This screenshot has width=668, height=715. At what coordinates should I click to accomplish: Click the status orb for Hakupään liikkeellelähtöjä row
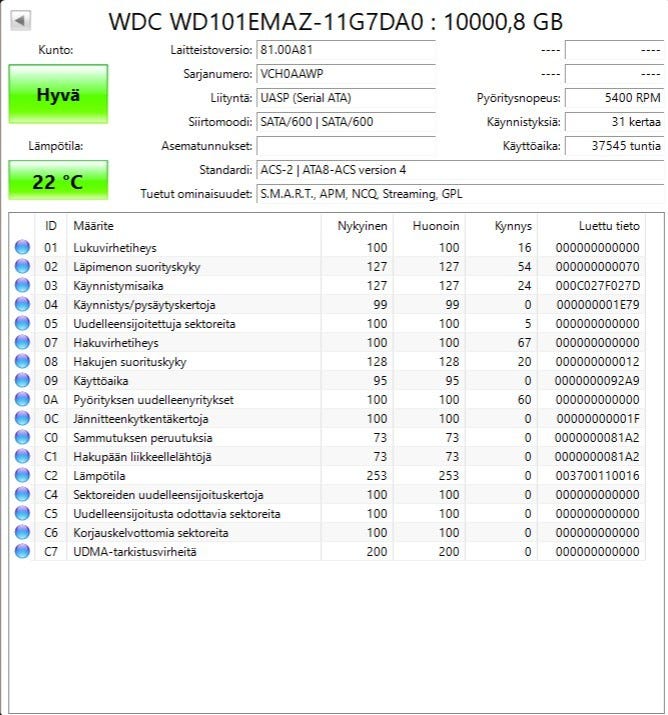(x=22, y=456)
